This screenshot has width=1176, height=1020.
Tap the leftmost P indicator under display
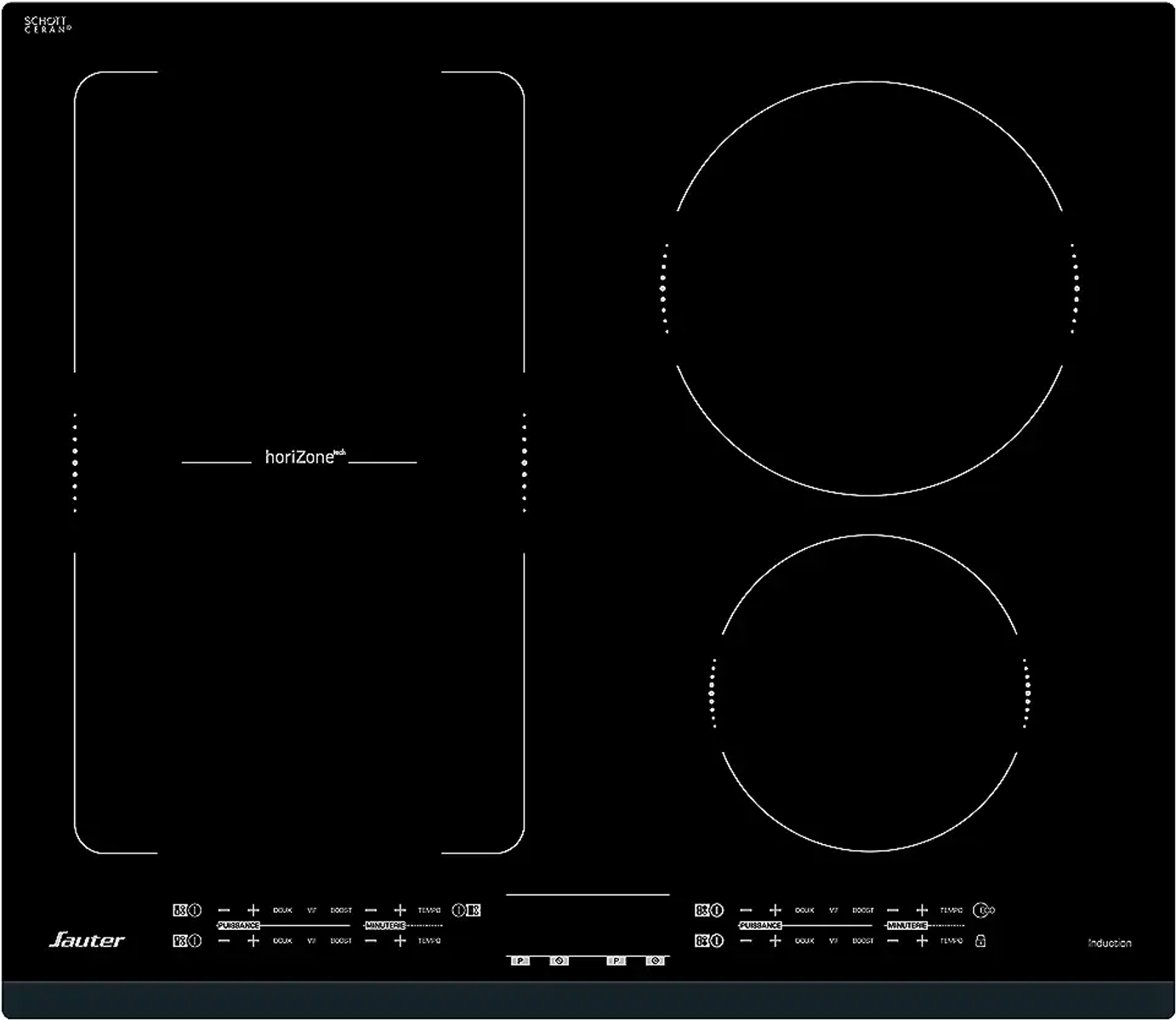pyautogui.click(x=520, y=960)
